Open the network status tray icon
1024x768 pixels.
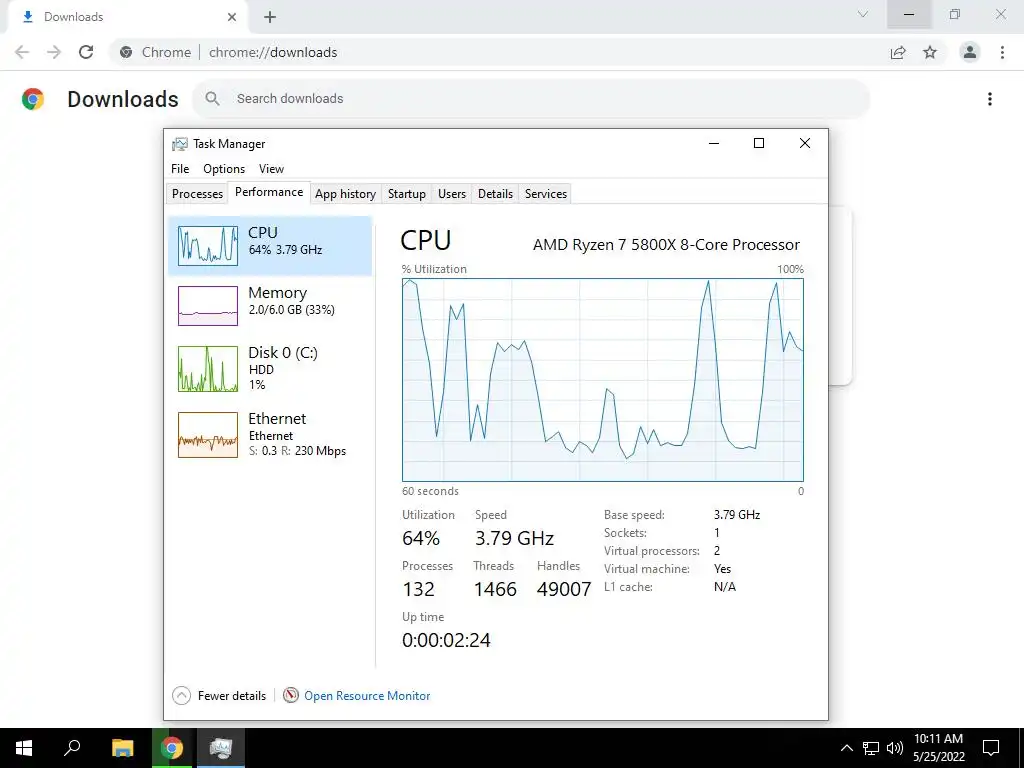coord(871,748)
